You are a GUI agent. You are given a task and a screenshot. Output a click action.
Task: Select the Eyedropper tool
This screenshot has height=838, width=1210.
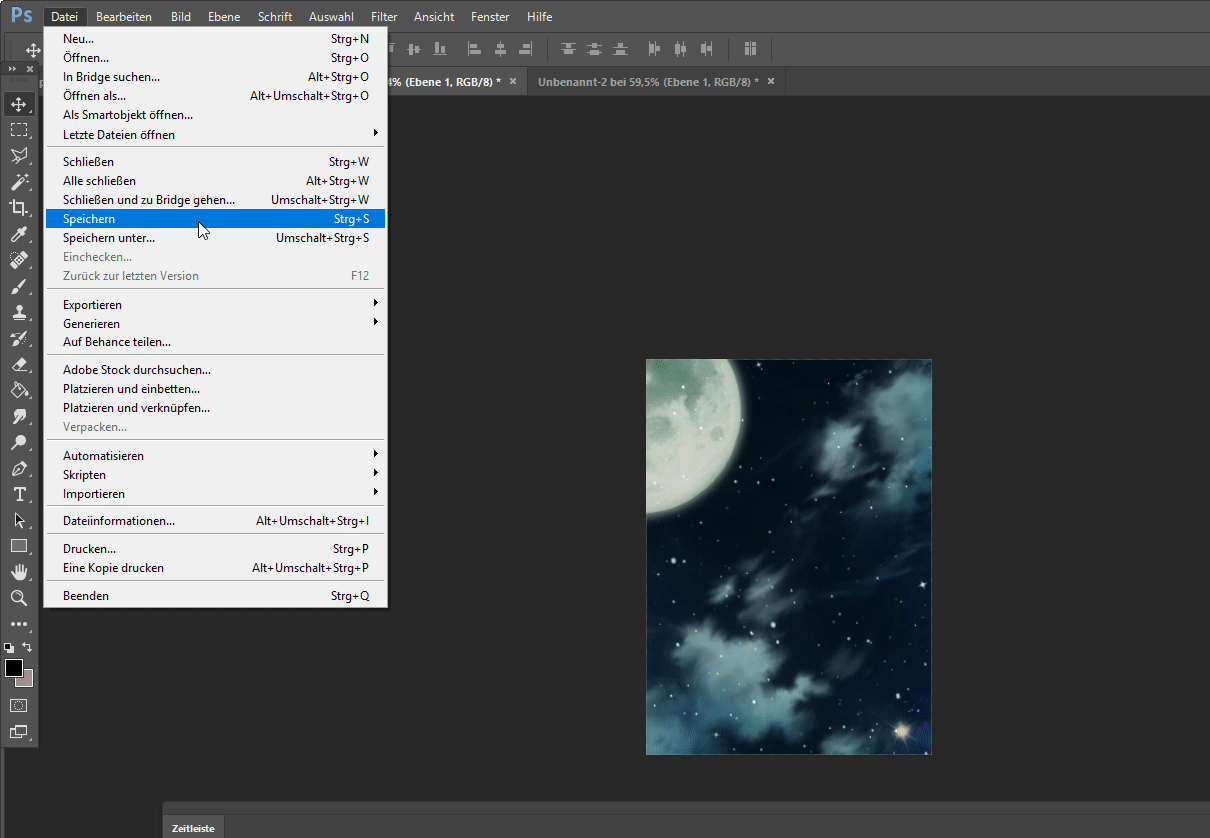point(18,234)
